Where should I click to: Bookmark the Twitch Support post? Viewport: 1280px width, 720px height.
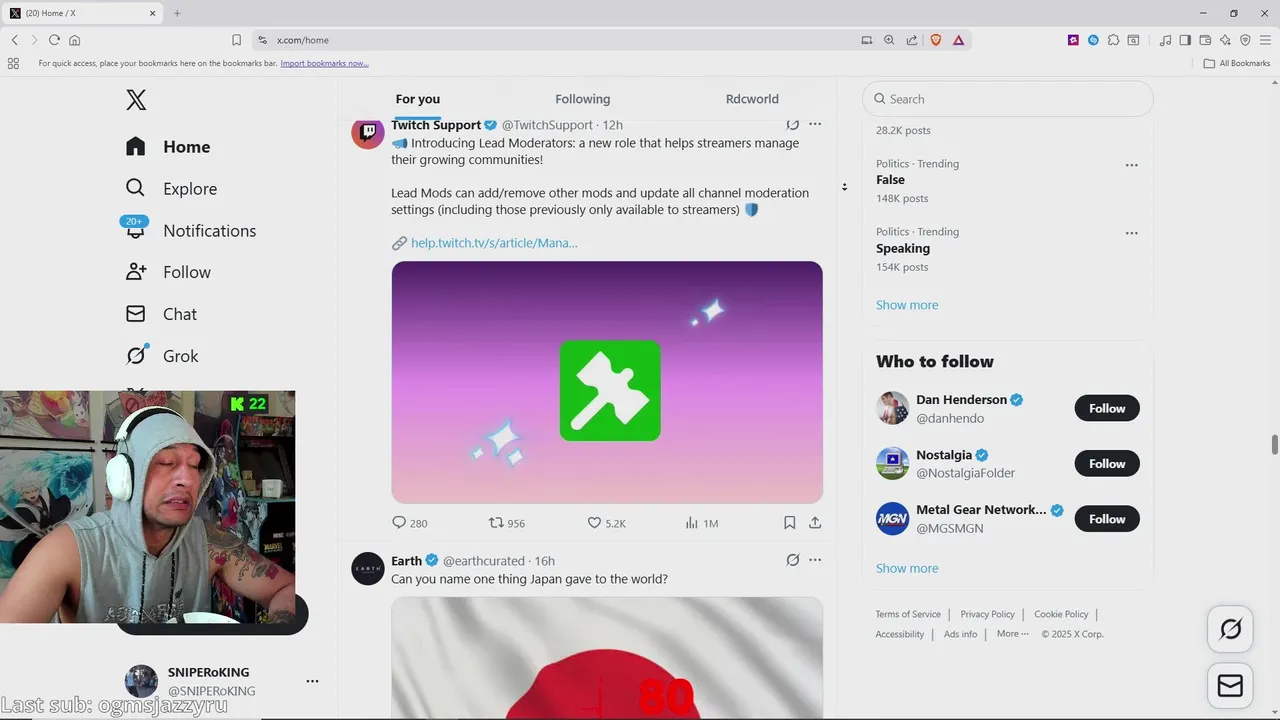pos(789,523)
